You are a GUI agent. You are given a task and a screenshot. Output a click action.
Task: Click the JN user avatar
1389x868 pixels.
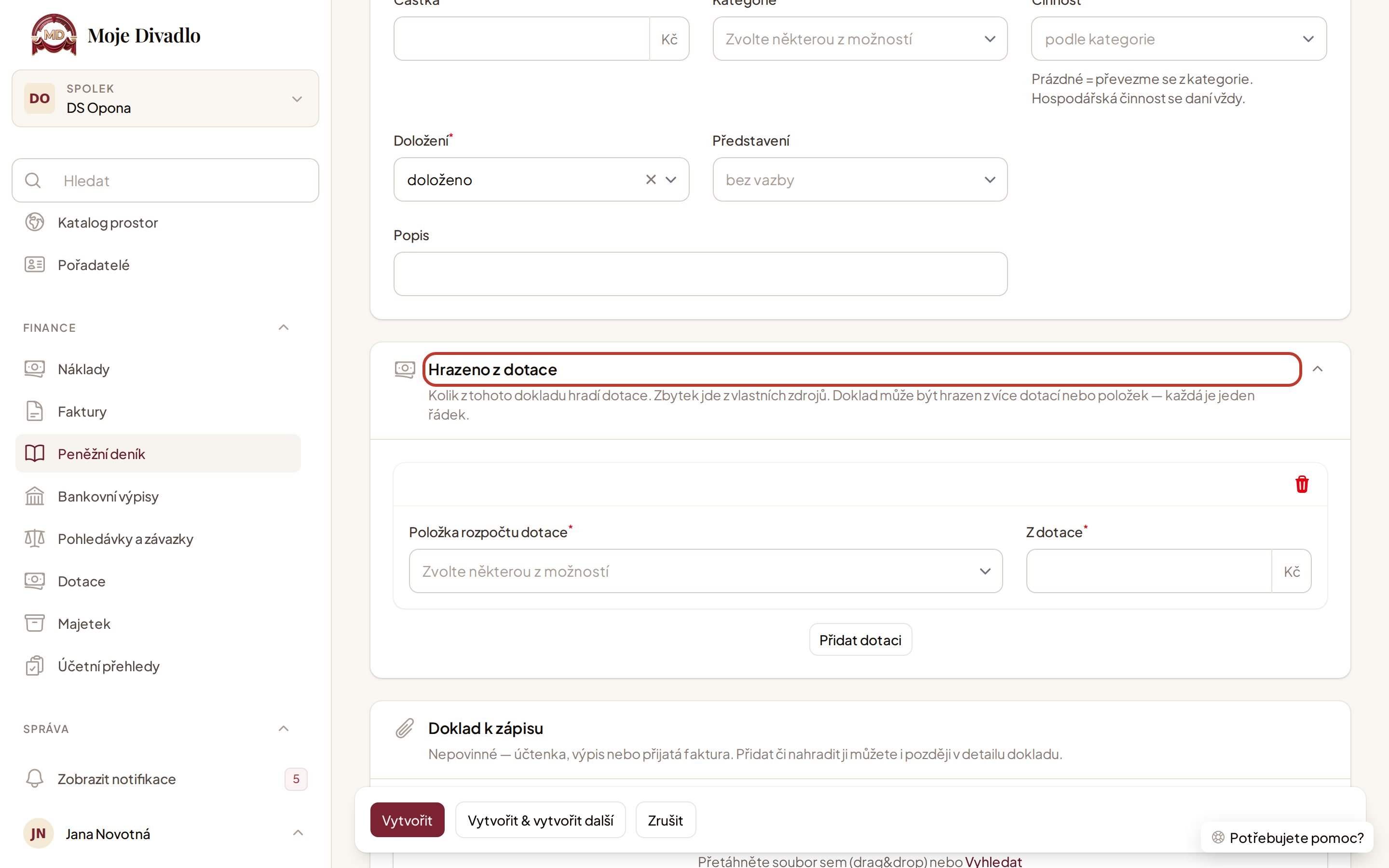click(38, 834)
